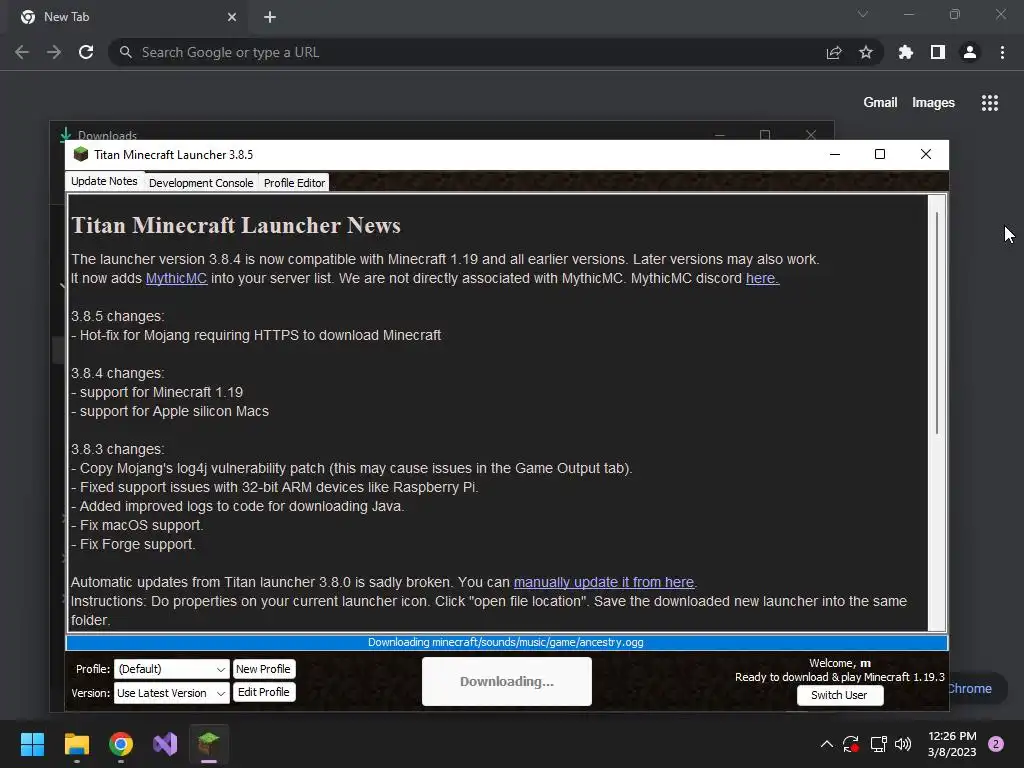Click the news panel vertical scrollbar

coord(937,324)
